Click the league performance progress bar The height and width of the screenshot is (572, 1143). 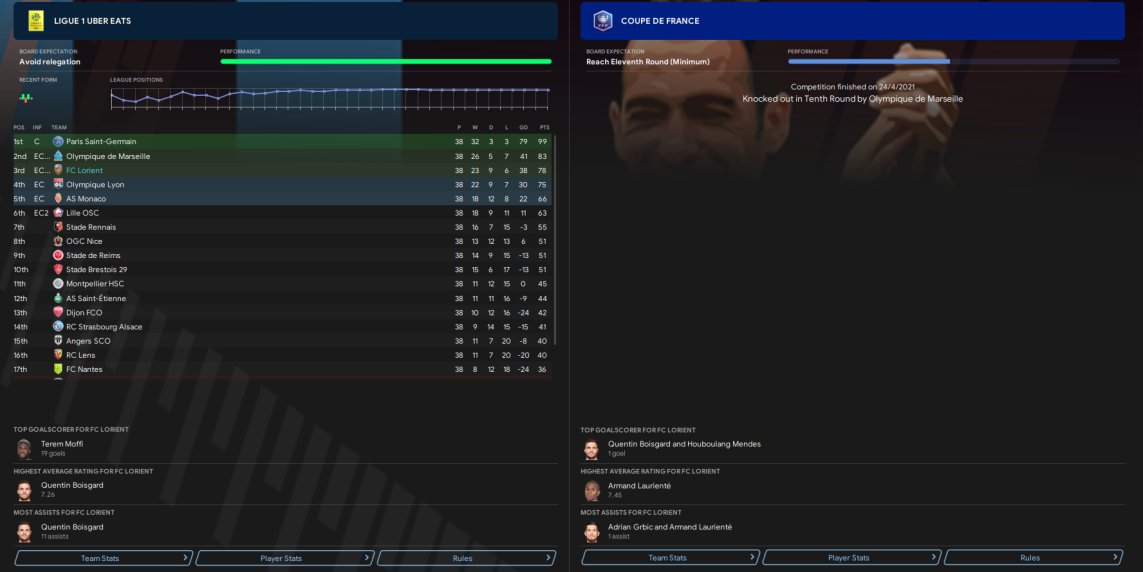pyautogui.click(x=386, y=62)
